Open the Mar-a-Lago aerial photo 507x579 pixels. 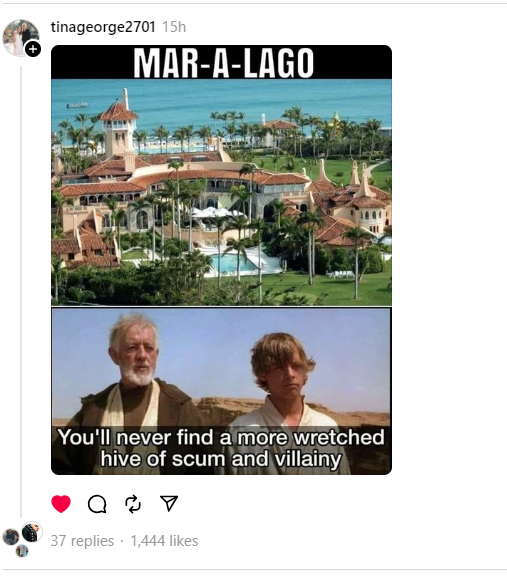221,192
